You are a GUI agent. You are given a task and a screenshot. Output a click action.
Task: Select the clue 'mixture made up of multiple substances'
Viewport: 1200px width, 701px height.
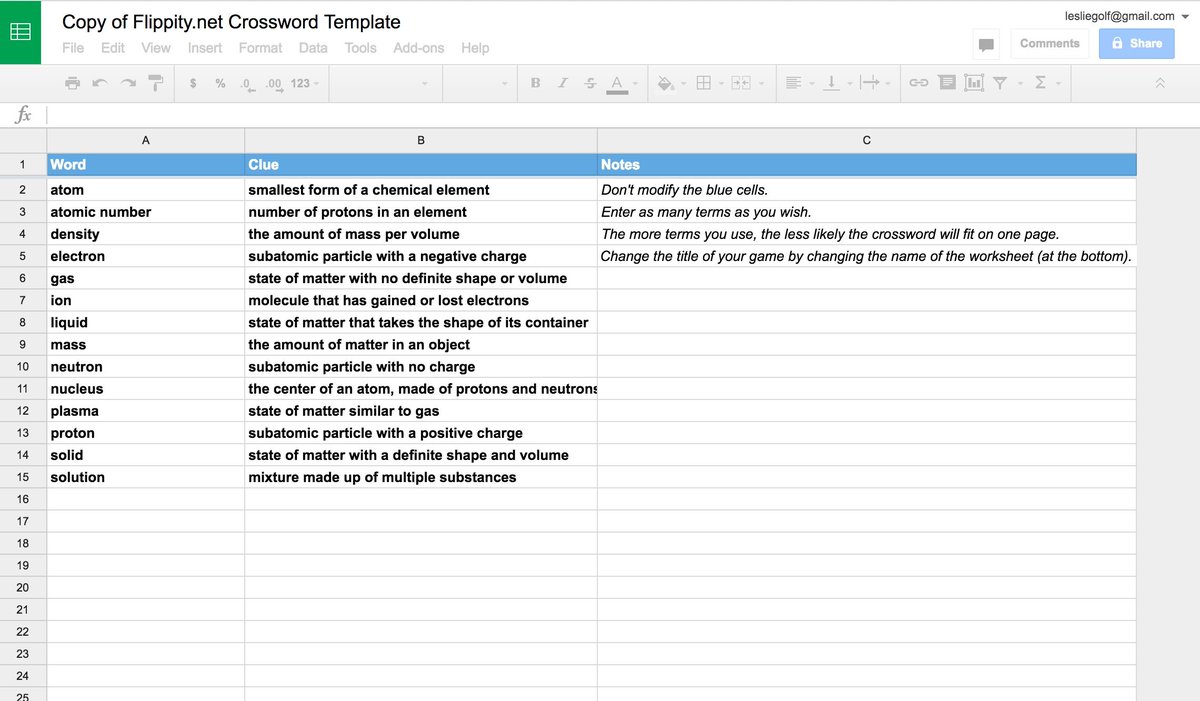421,477
